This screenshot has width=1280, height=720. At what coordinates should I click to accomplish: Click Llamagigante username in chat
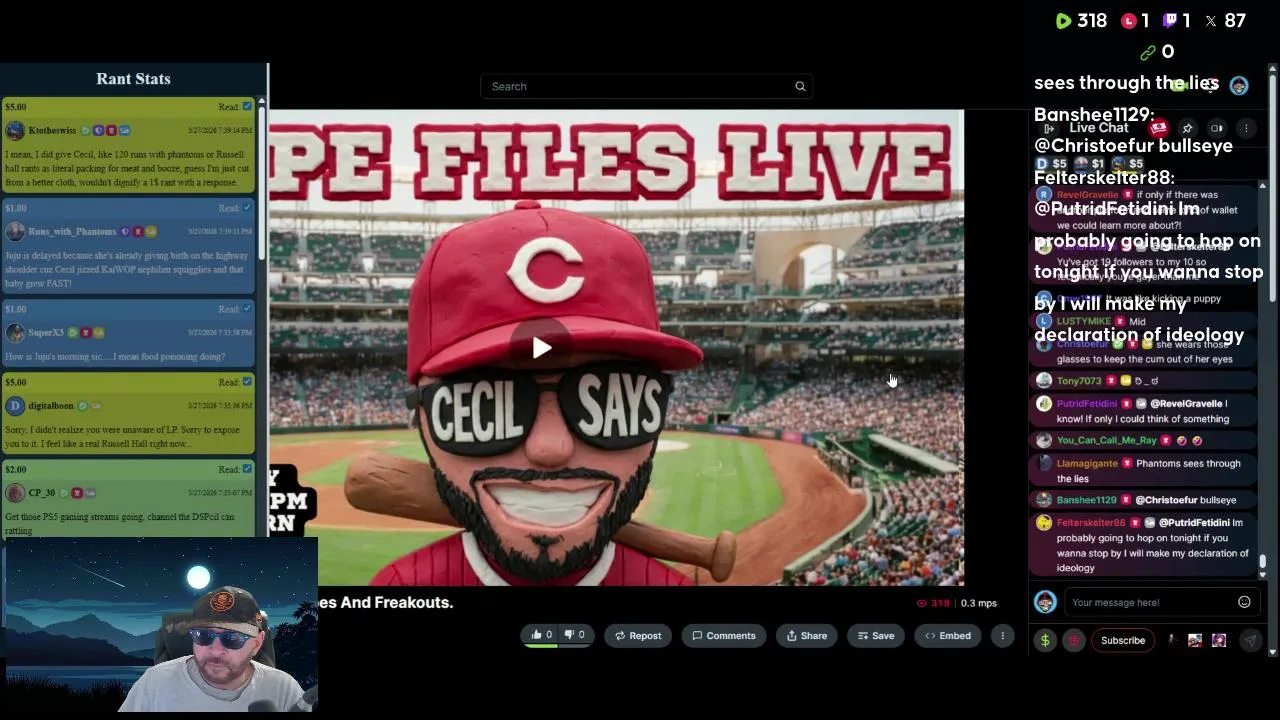click(x=1087, y=464)
